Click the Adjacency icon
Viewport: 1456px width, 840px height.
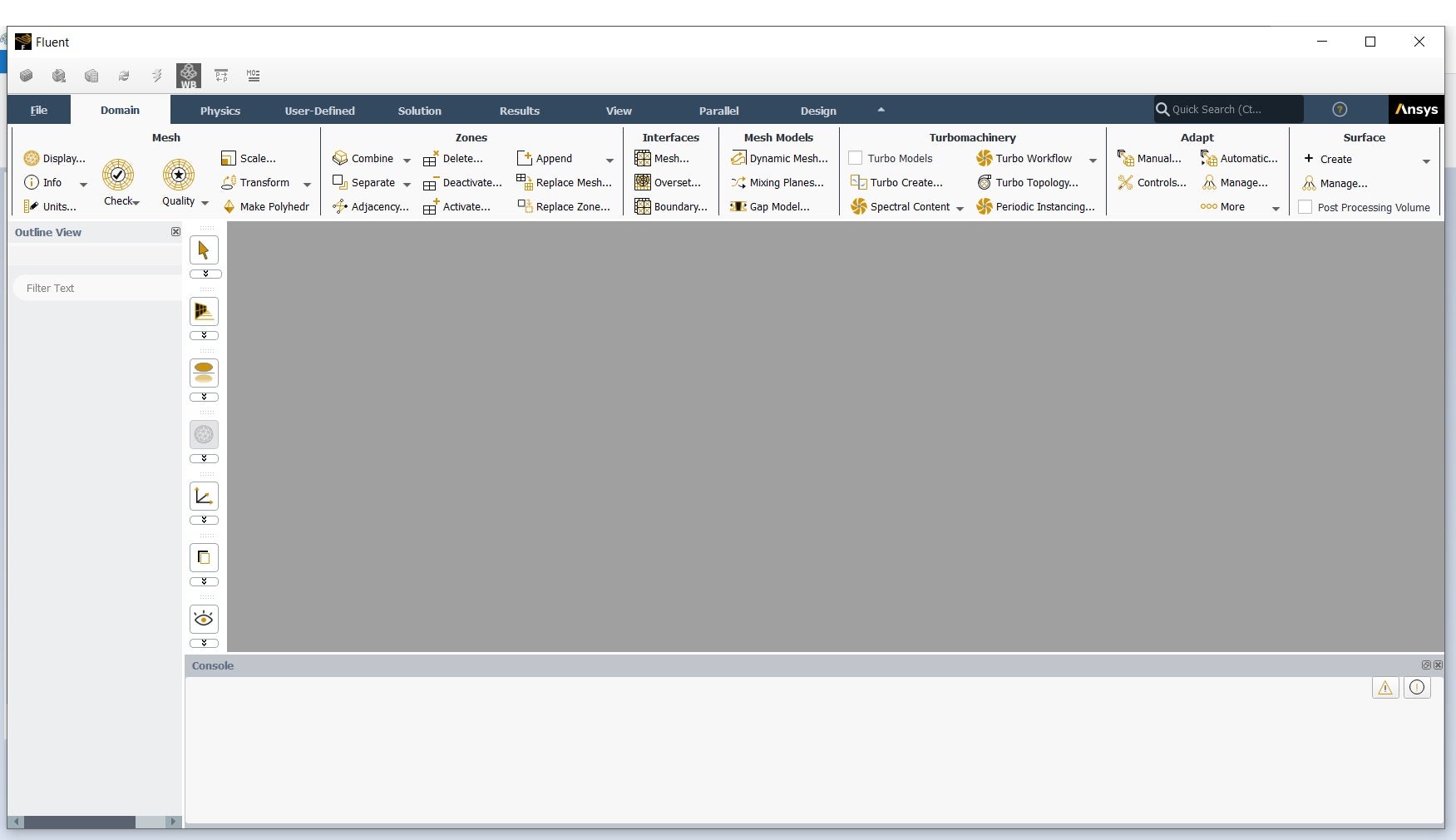(339, 206)
